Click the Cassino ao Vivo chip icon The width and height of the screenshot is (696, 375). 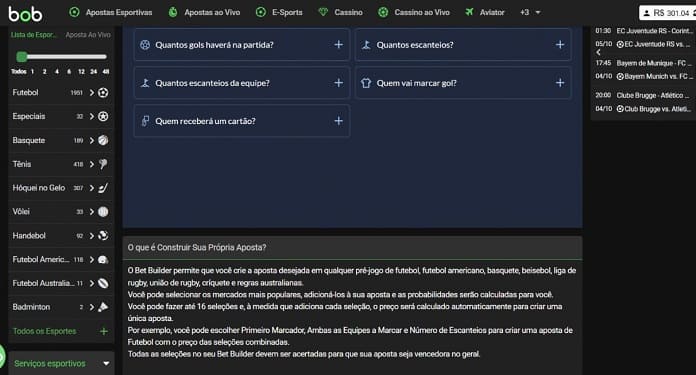click(383, 12)
